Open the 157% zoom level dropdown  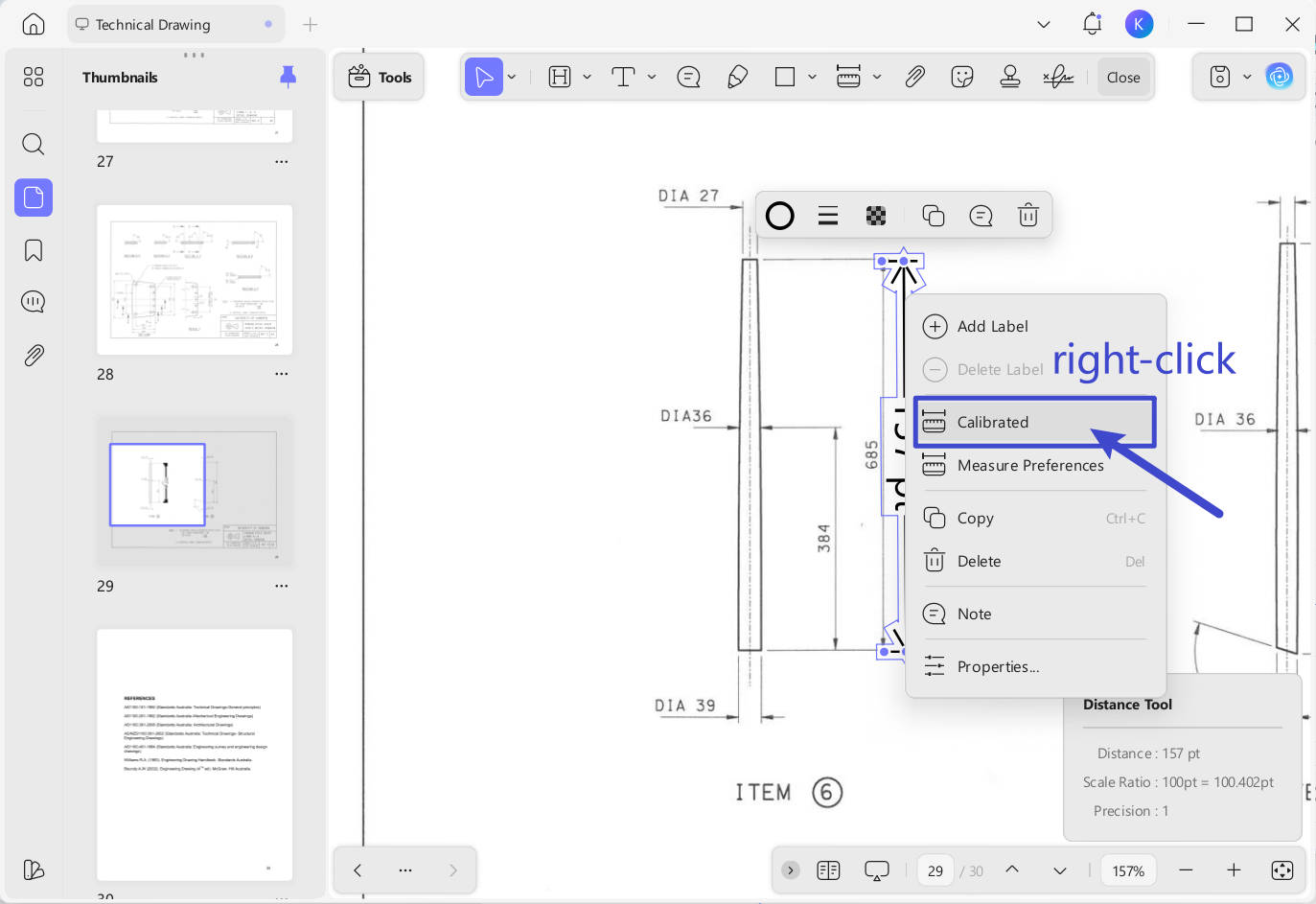click(x=1128, y=870)
